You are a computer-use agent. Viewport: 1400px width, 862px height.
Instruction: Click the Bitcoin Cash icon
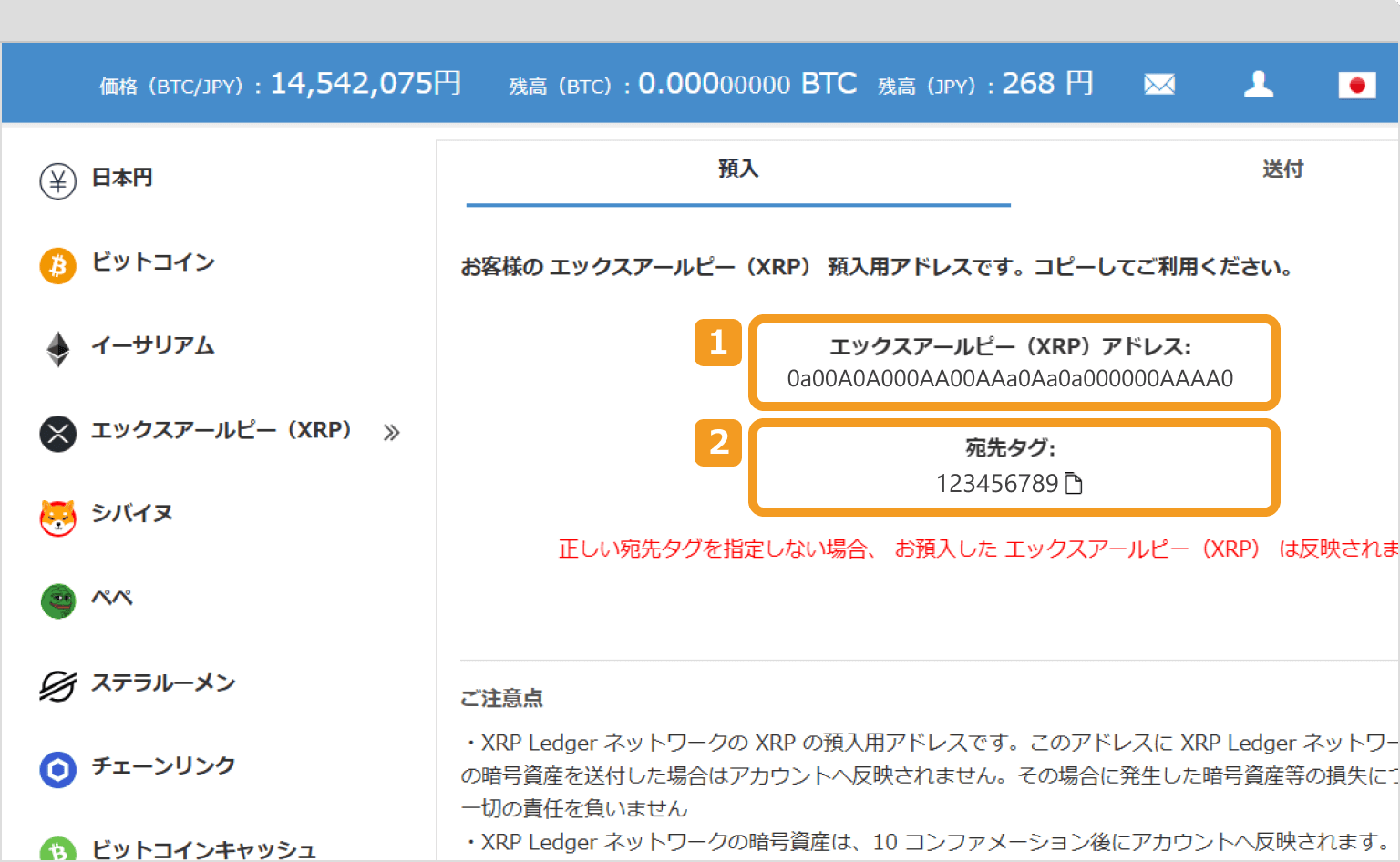point(57,851)
